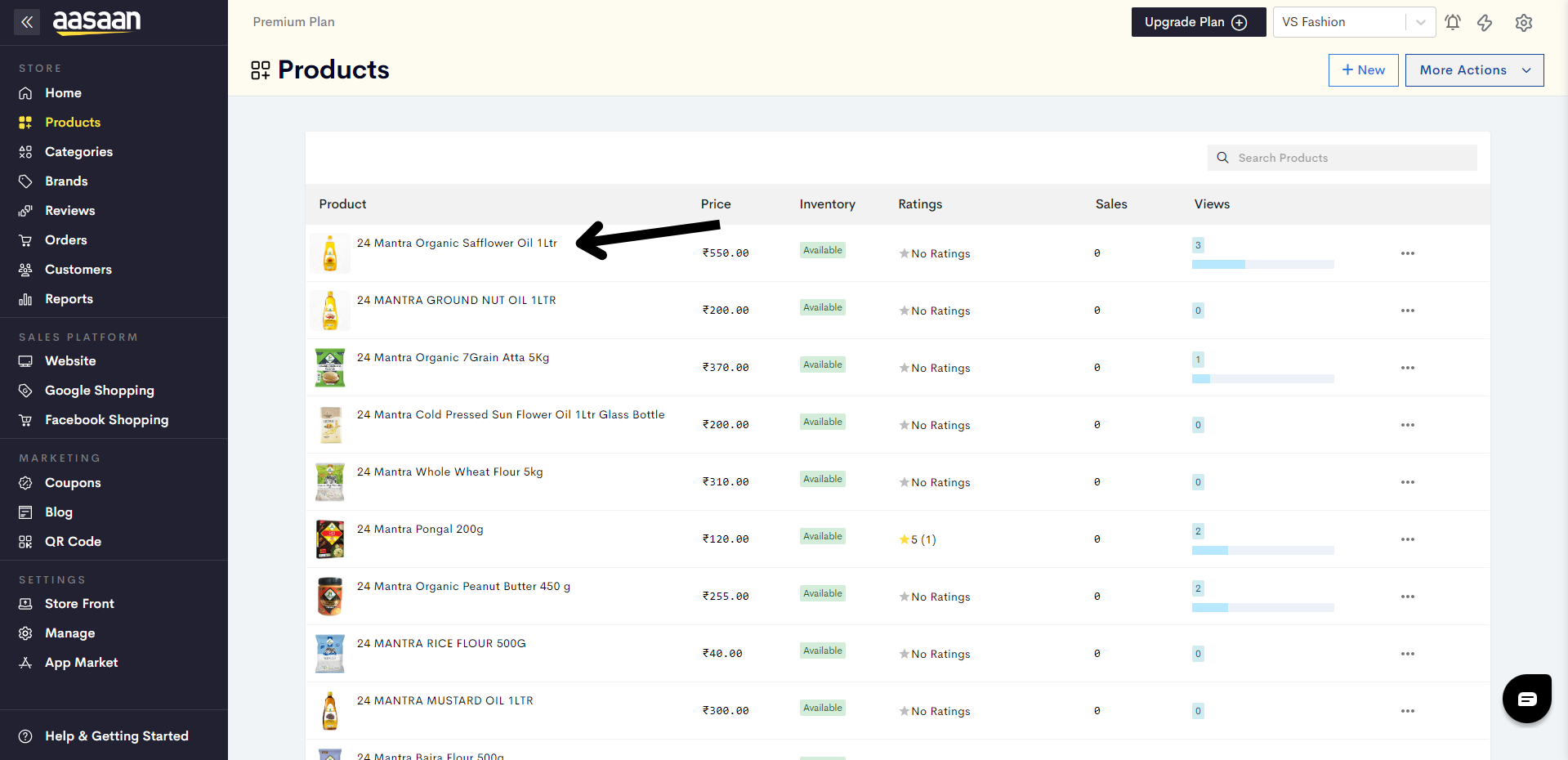Image resolution: width=1568 pixels, height=760 pixels.
Task: Click Available badge for Rice Flour
Action: point(822,650)
